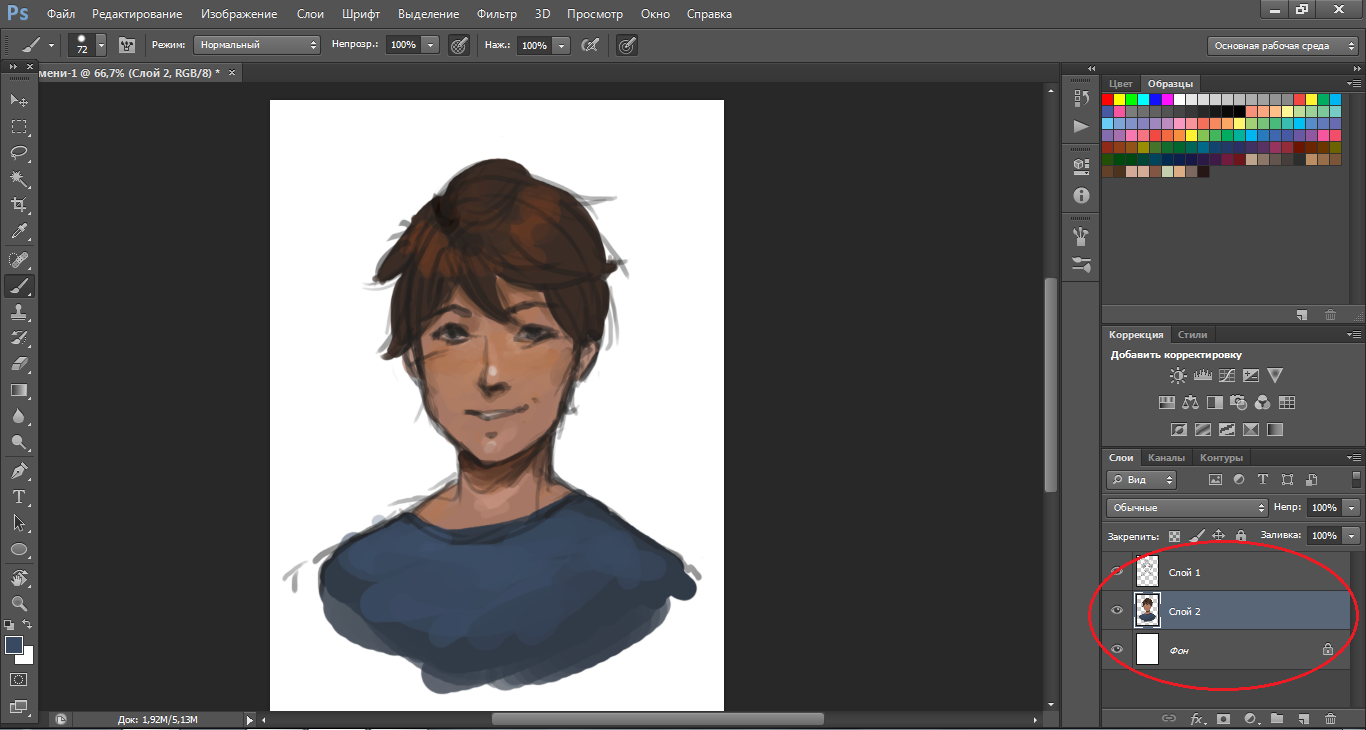Select the Blur (droplet) tool
1366x730 pixels.
click(x=19, y=416)
